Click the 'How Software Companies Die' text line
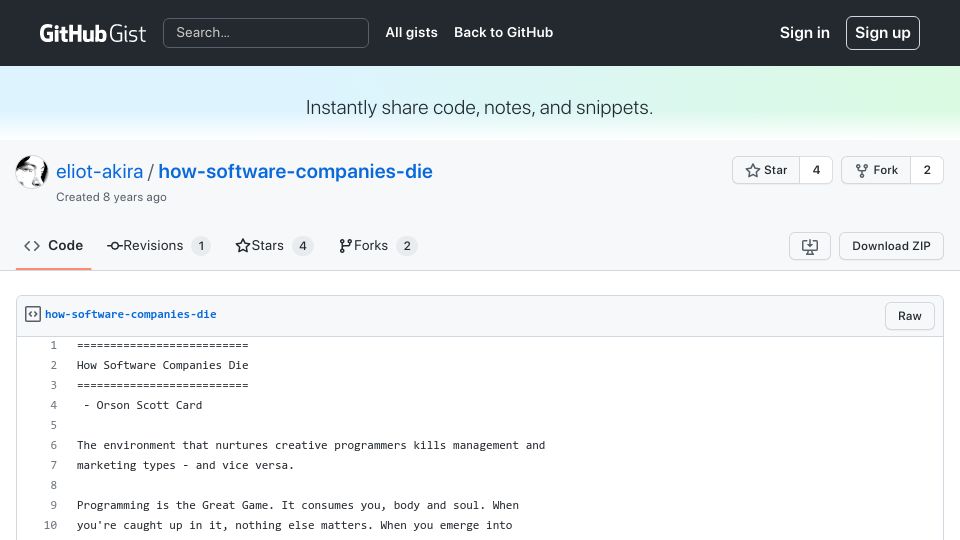Viewport: 960px width, 540px height. [162, 365]
